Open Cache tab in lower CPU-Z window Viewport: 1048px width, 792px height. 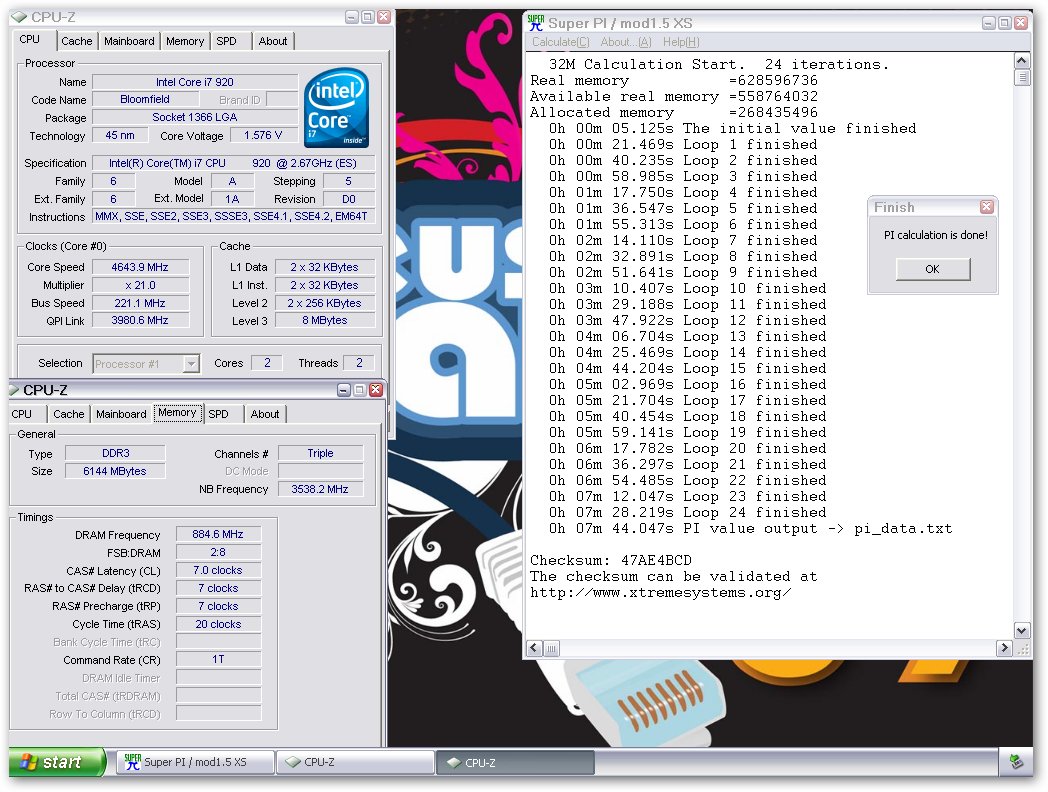click(x=69, y=414)
